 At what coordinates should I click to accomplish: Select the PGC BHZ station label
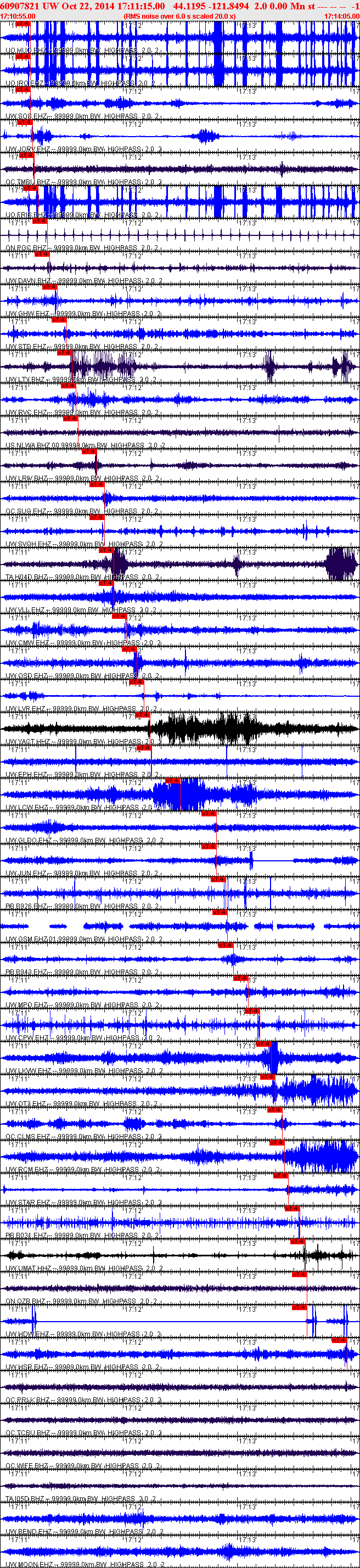[82, 248]
